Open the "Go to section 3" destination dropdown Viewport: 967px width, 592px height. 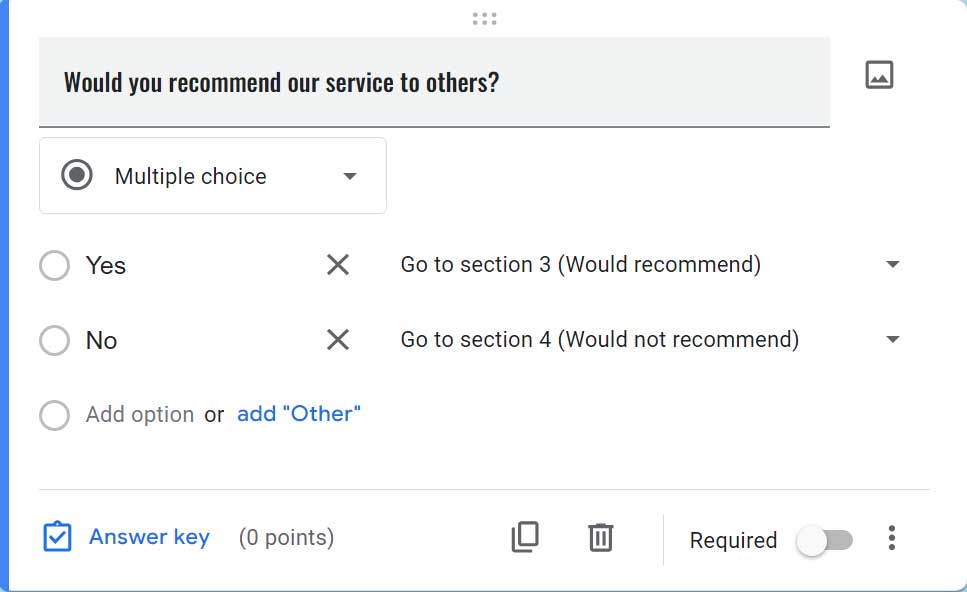pos(891,264)
